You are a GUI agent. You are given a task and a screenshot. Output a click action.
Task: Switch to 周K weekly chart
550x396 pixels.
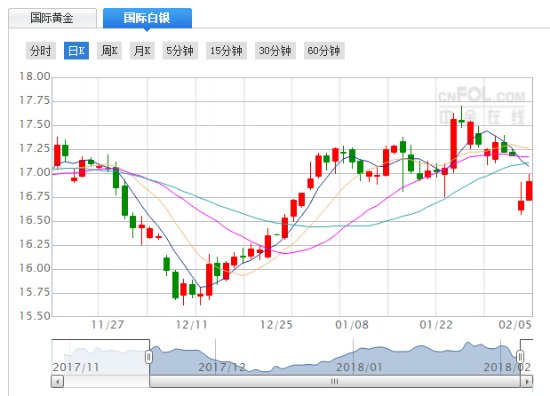click(109, 51)
